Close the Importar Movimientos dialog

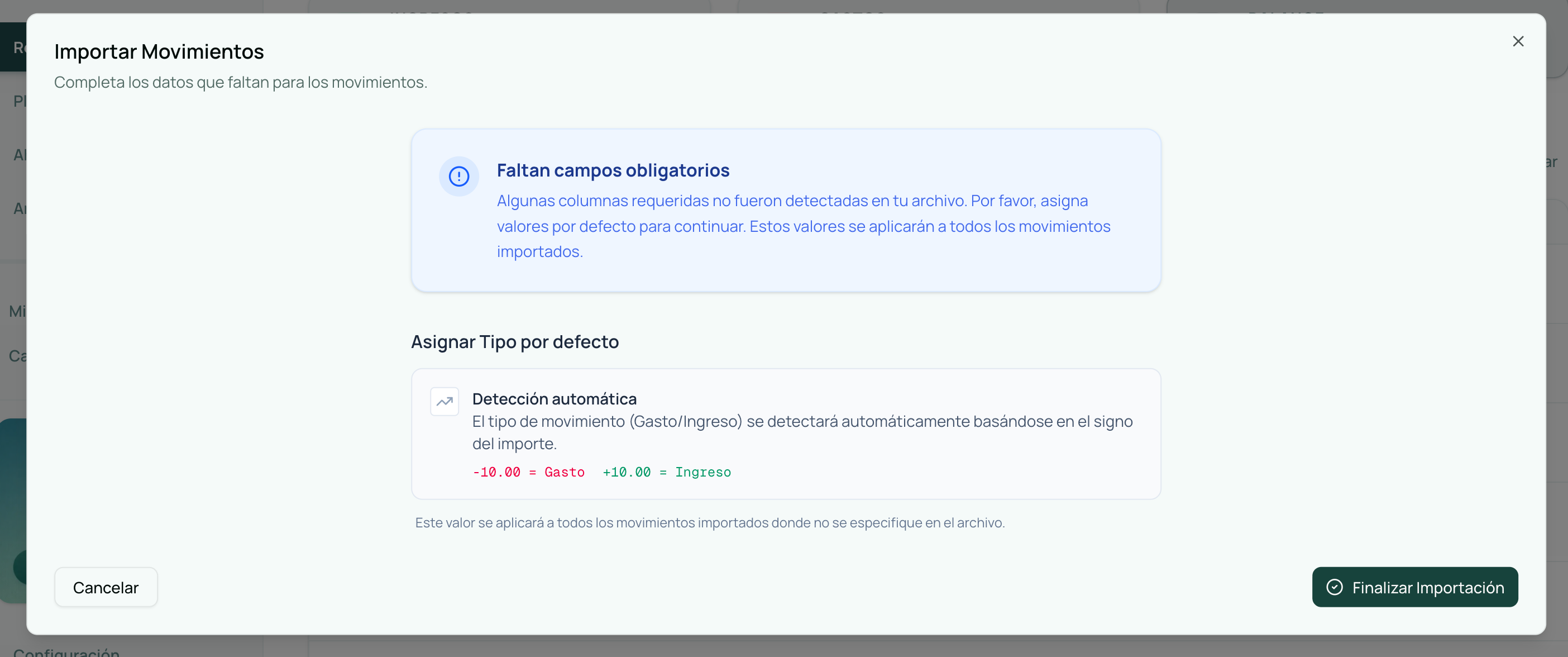coord(1518,41)
